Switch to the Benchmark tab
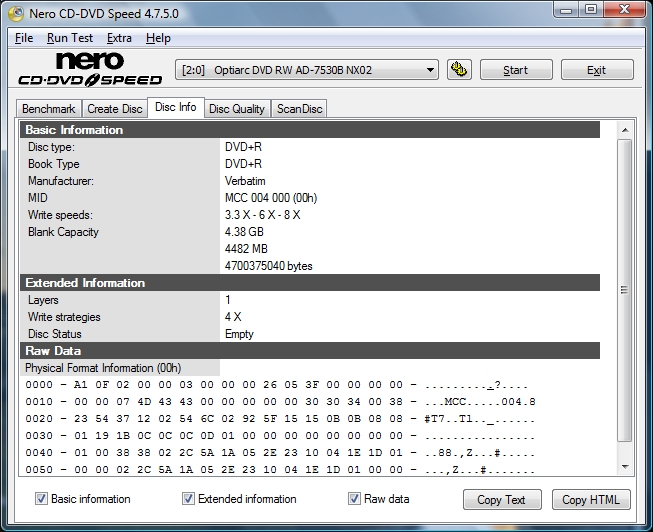Viewport: 653px width, 532px height. 49,109
